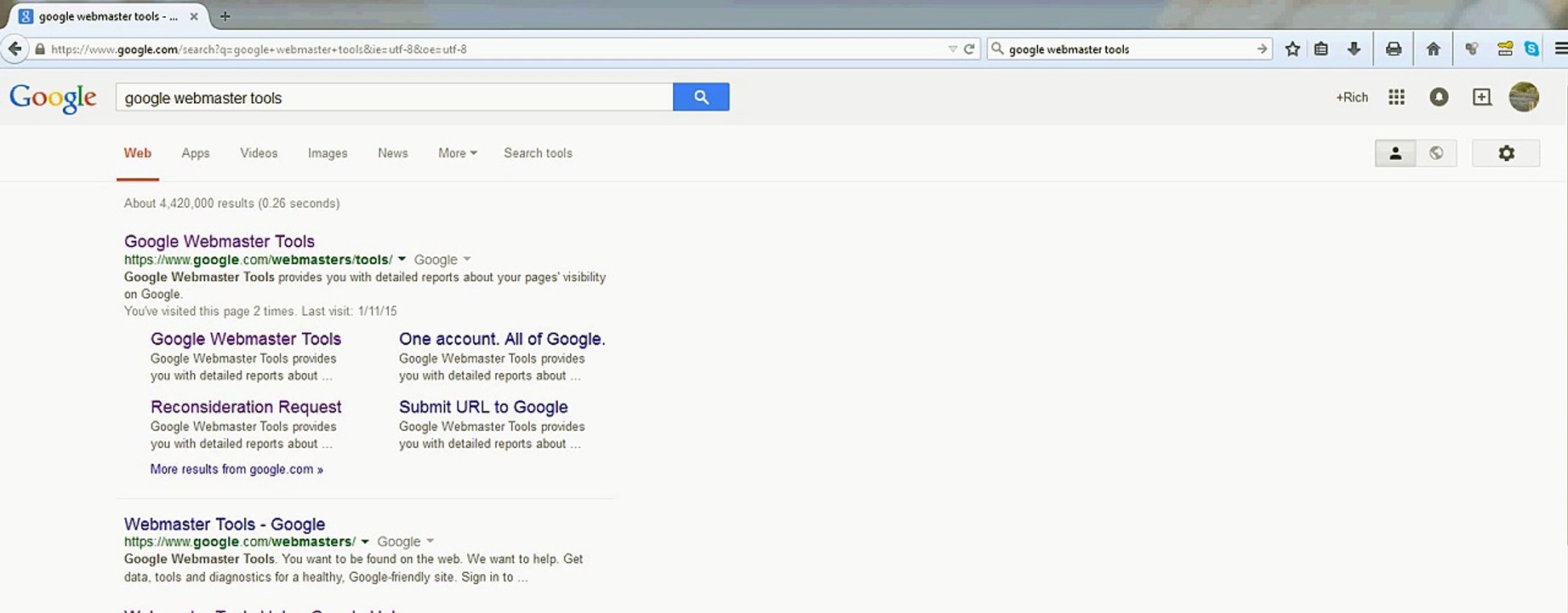This screenshot has height=613, width=1568.
Task: Click the browser back arrow button
Action: (14, 49)
